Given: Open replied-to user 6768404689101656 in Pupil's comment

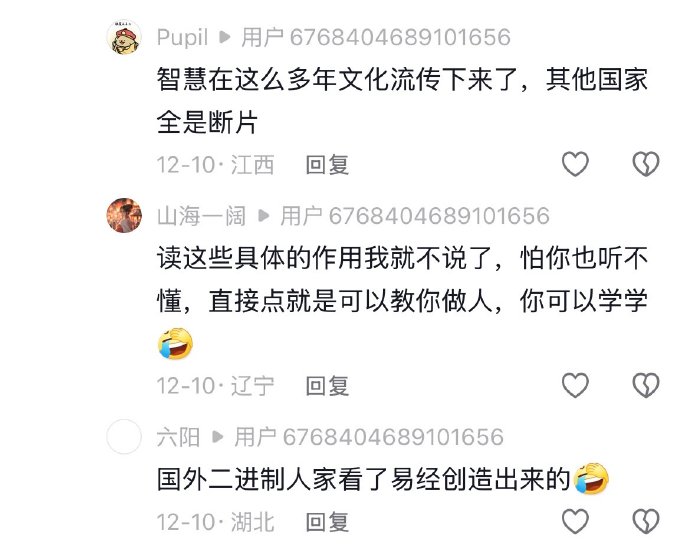Looking at the screenshot, I should [376, 37].
